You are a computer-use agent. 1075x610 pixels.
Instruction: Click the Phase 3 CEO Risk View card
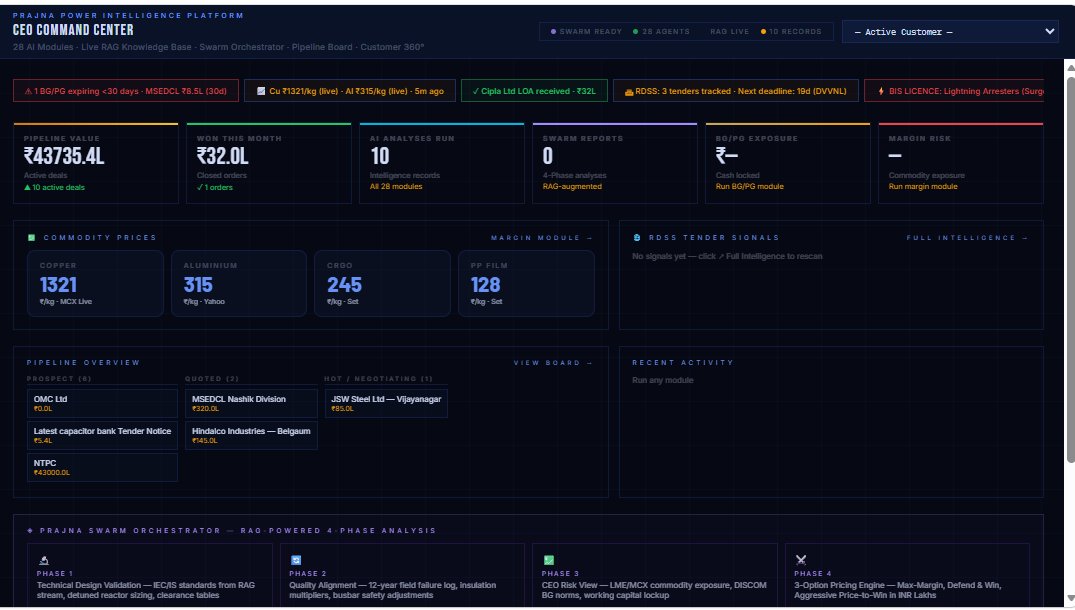655,576
